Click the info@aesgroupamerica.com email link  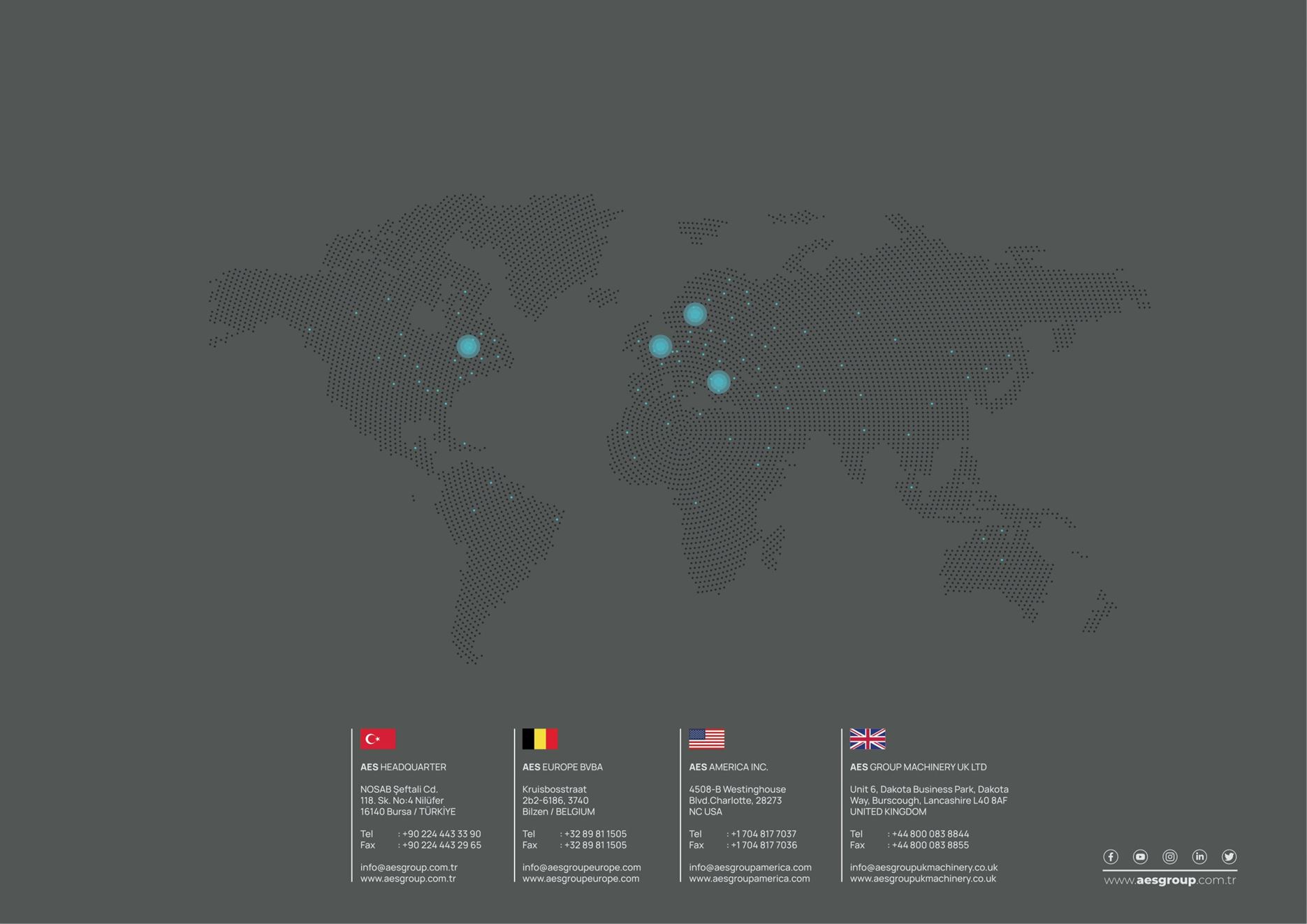[x=750, y=867]
